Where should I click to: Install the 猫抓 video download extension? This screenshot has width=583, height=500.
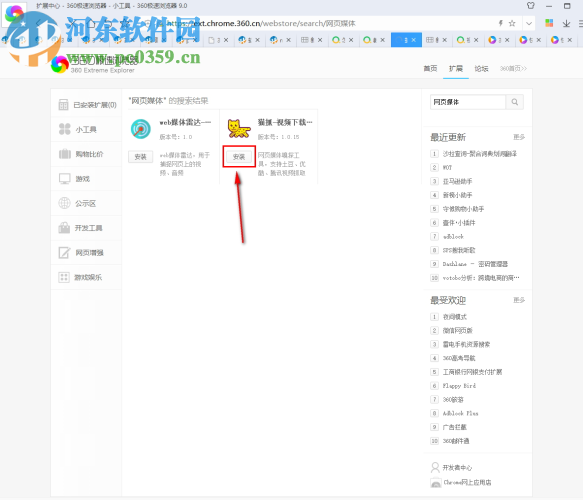point(239,157)
